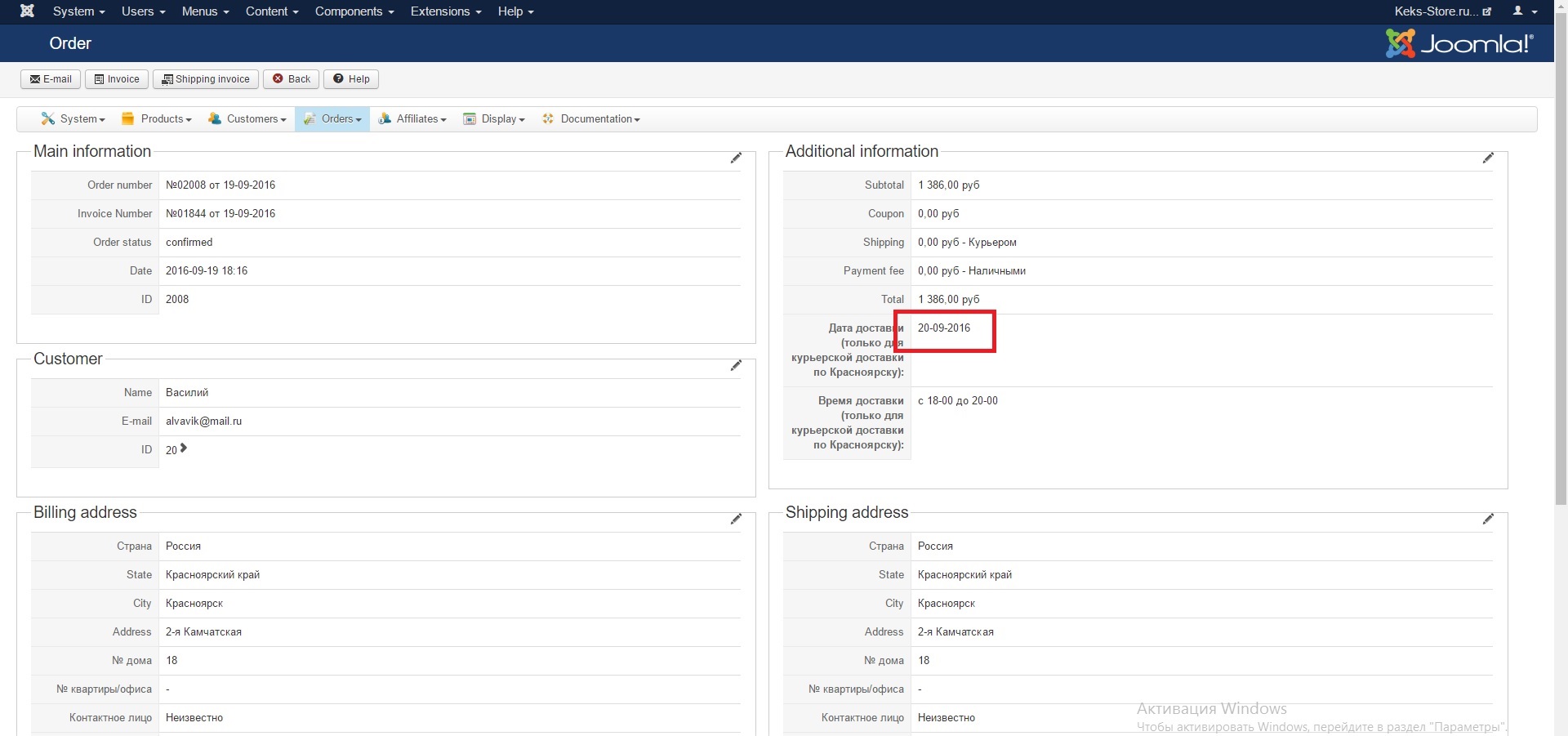Open the Extensions admin menu
The image size is (1568, 736).
(446, 11)
